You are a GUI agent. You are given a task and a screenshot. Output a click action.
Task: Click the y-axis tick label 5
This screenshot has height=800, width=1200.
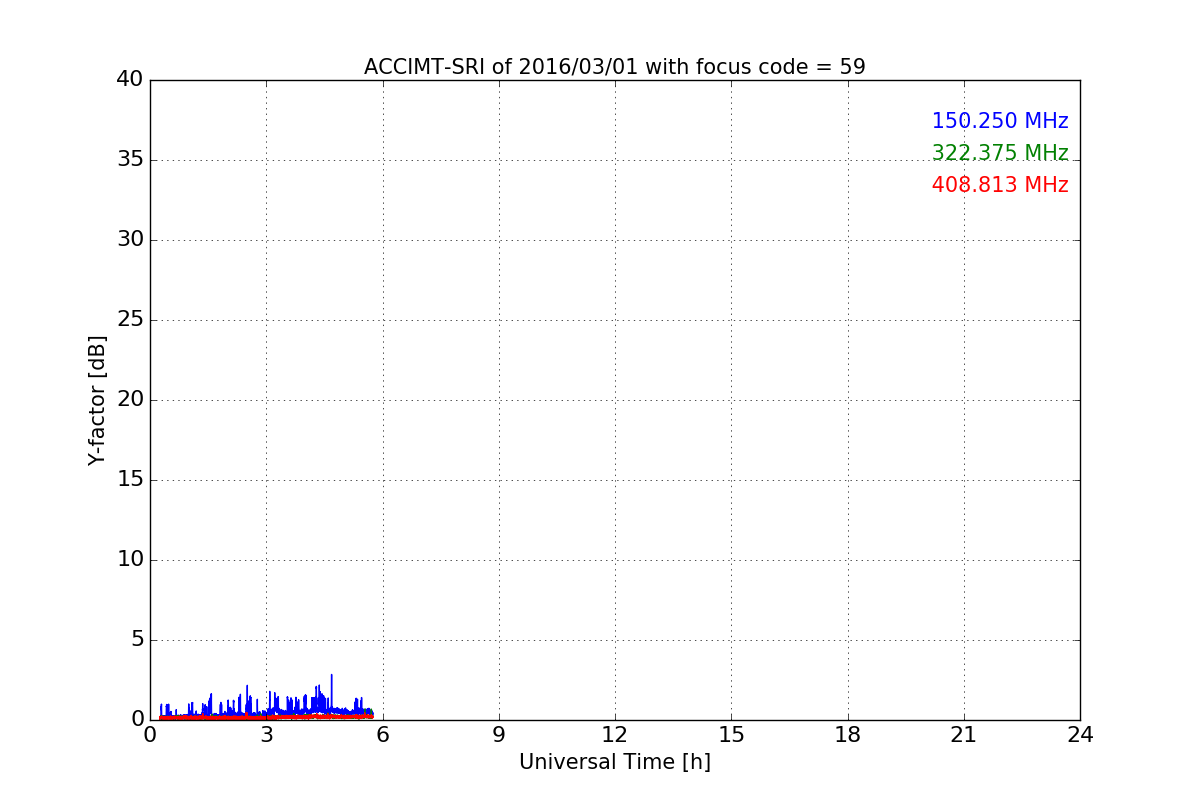tap(137, 640)
